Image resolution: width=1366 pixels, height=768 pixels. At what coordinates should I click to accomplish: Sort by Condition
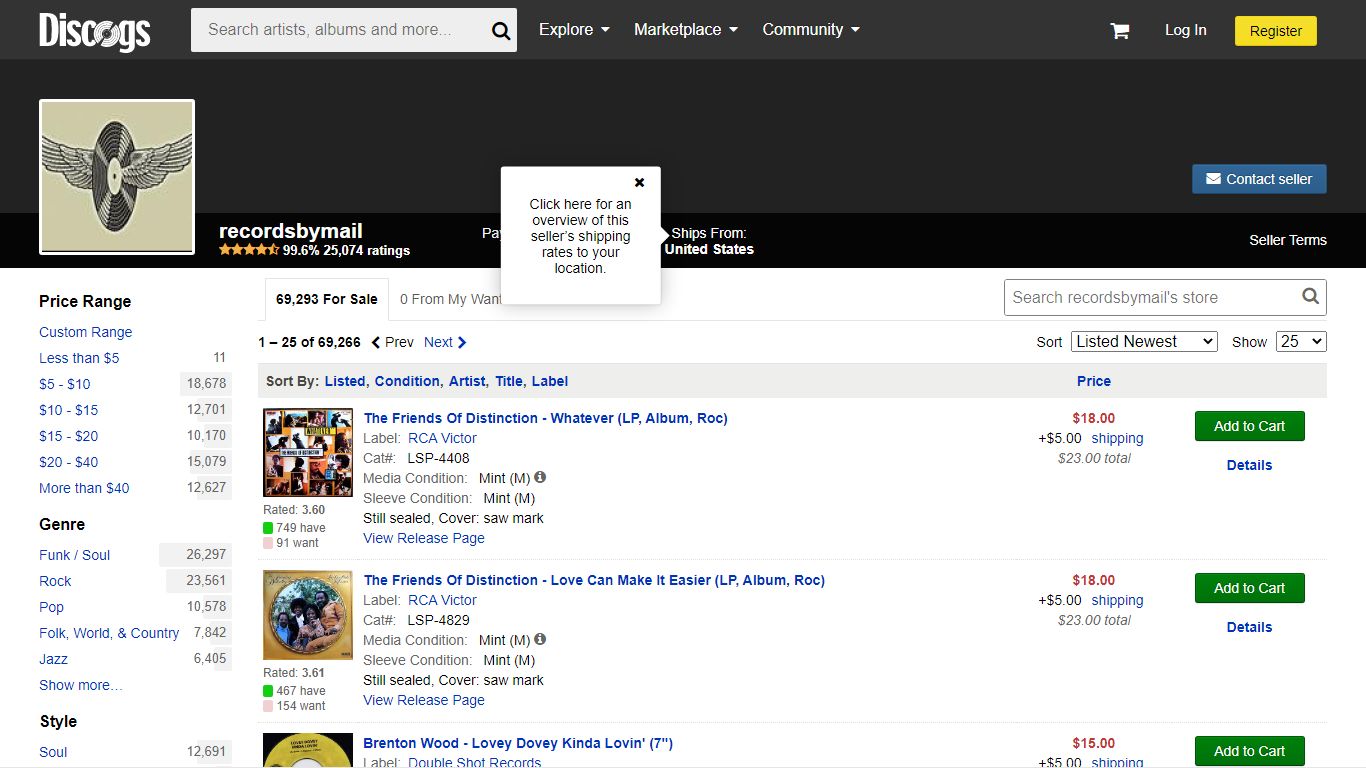[407, 381]
